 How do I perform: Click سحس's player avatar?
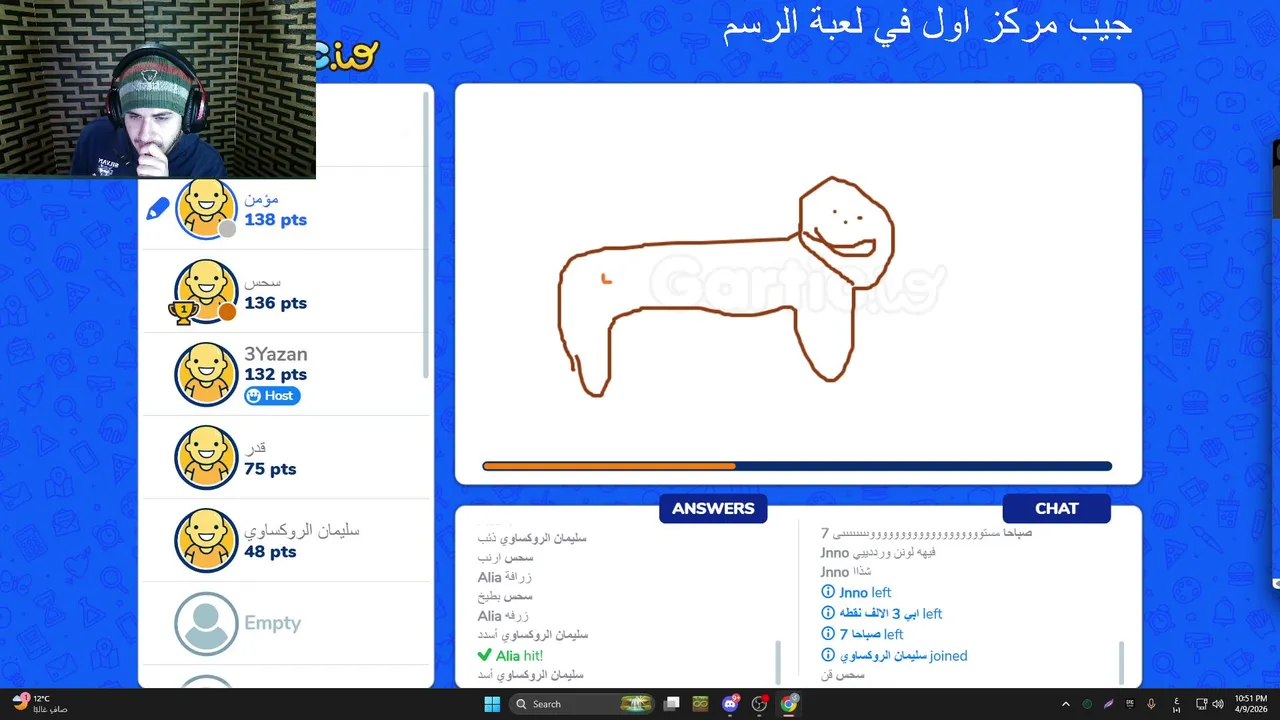206,292
